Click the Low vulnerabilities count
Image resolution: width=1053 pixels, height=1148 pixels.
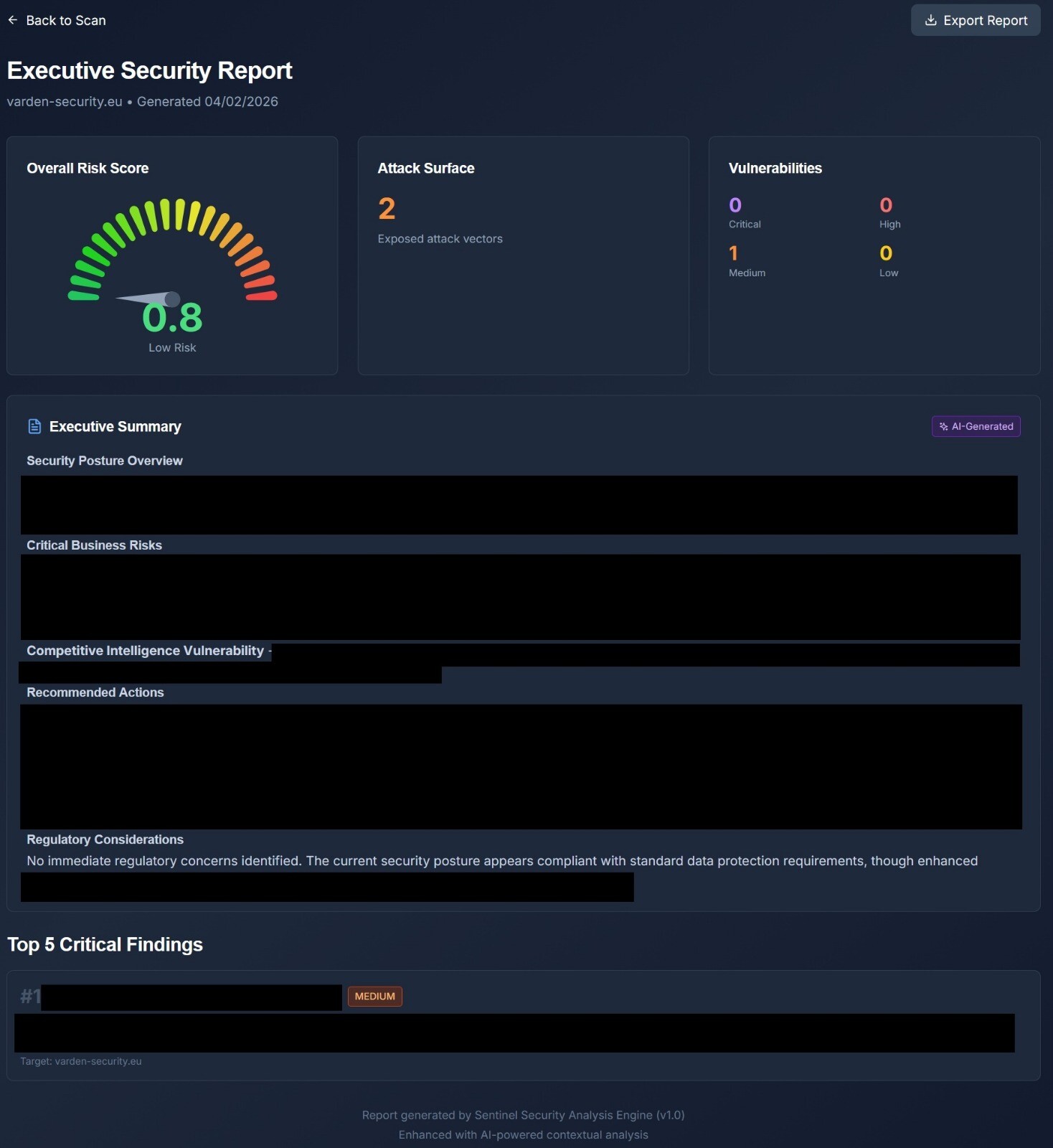tap(886, 253)
